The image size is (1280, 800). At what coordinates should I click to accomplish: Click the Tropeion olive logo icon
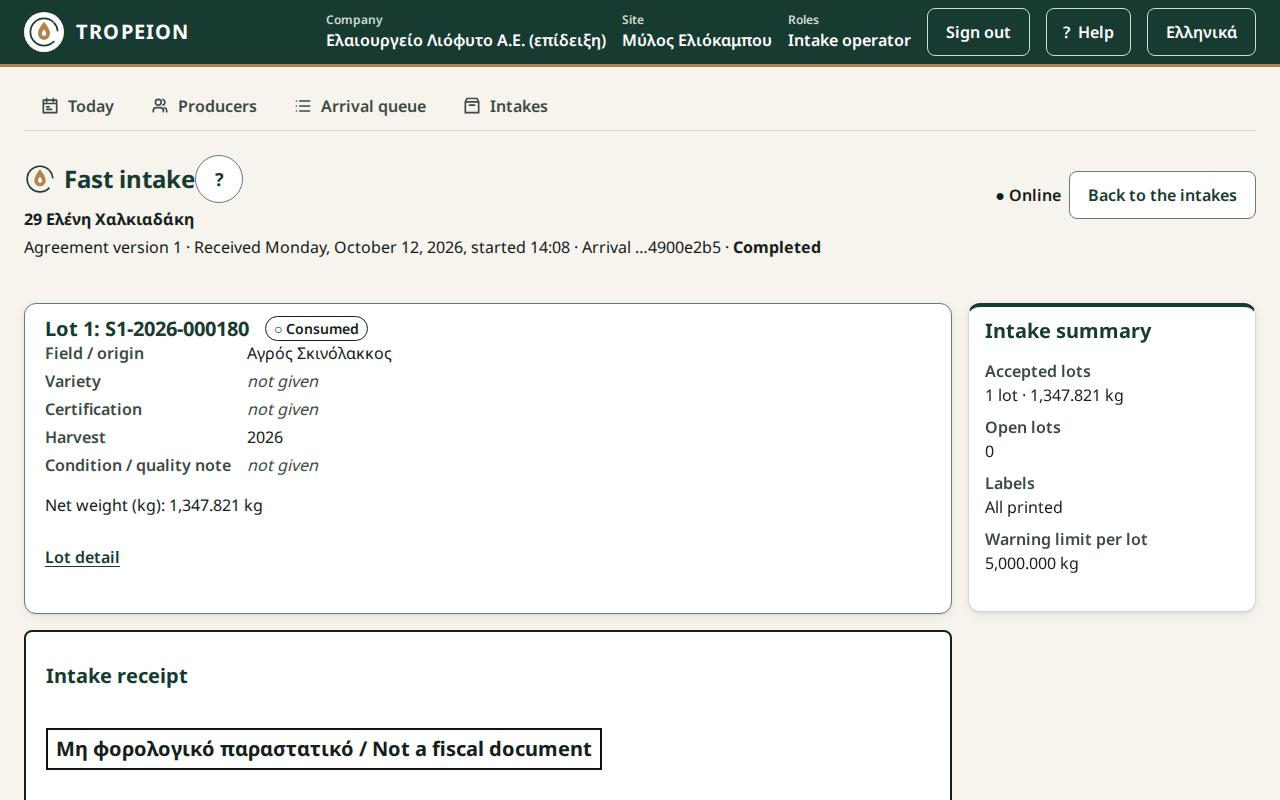click(x=44, y=32)
